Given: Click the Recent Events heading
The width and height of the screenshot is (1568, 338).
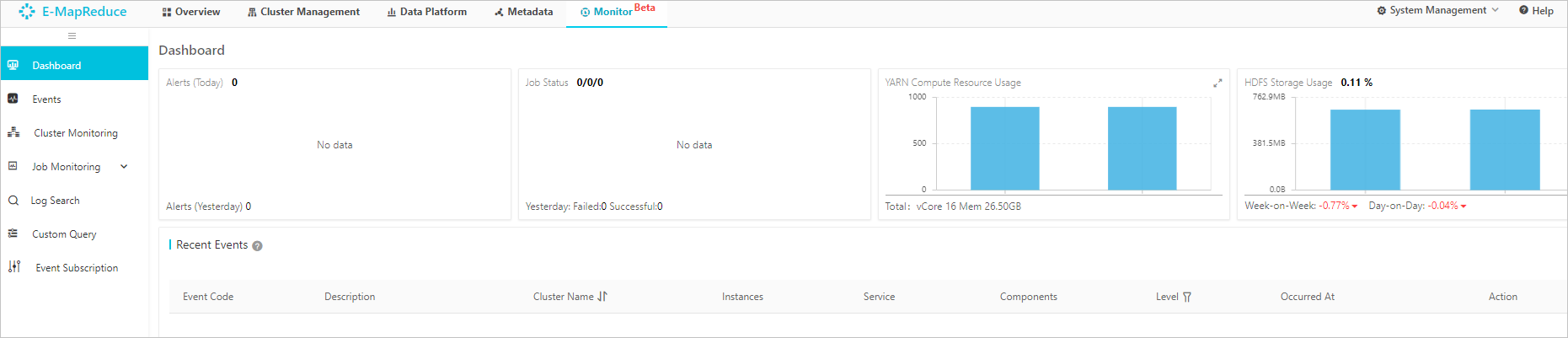Looking at the screenshot, I should coord(211,245).
